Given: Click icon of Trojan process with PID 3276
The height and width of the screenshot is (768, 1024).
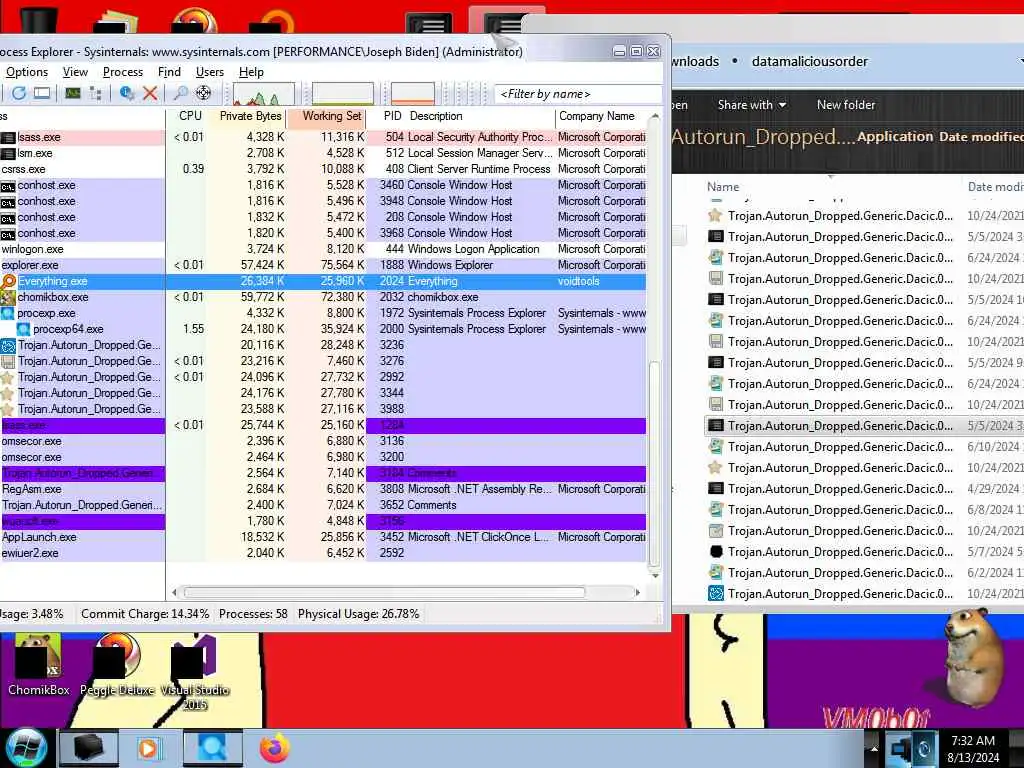Looking at the screenshot, I should (8, 361).
